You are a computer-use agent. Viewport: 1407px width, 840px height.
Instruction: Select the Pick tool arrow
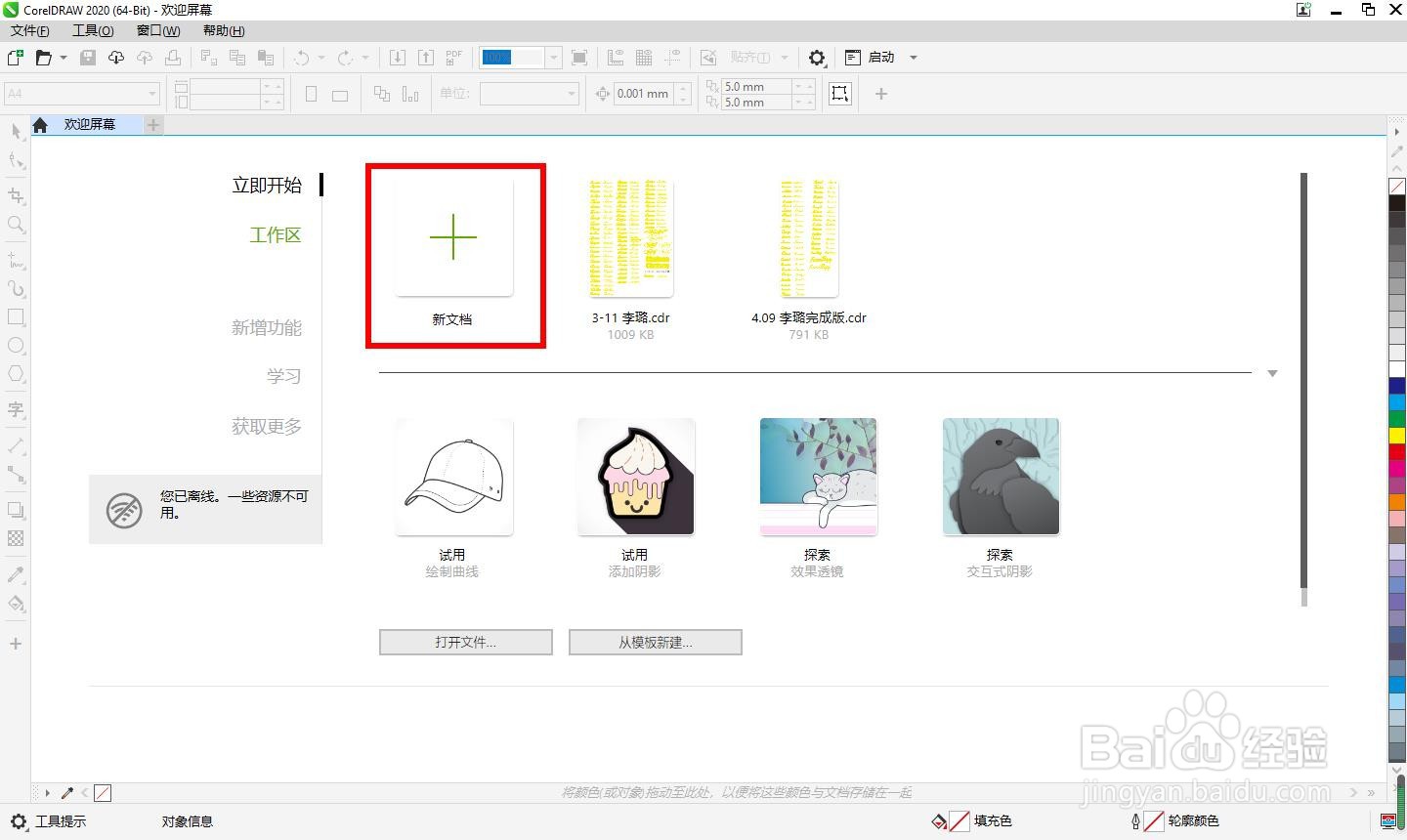pos(16,130)
